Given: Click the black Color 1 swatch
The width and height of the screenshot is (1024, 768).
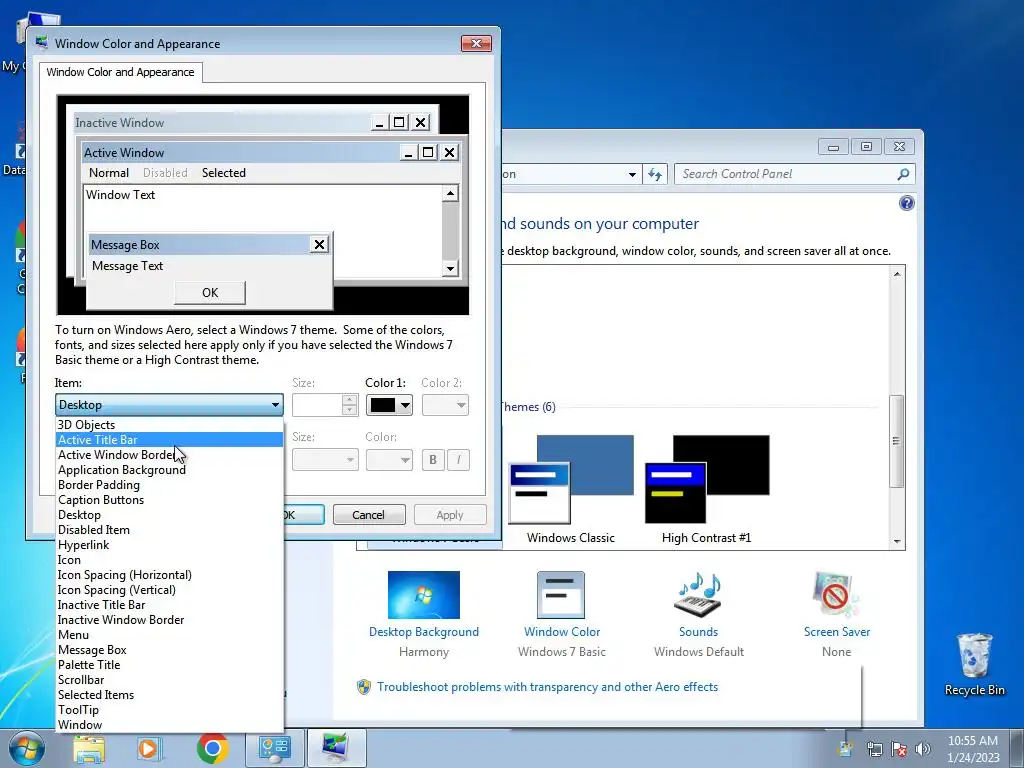Looking at the screenshot, I should click(x=383, y=406).
